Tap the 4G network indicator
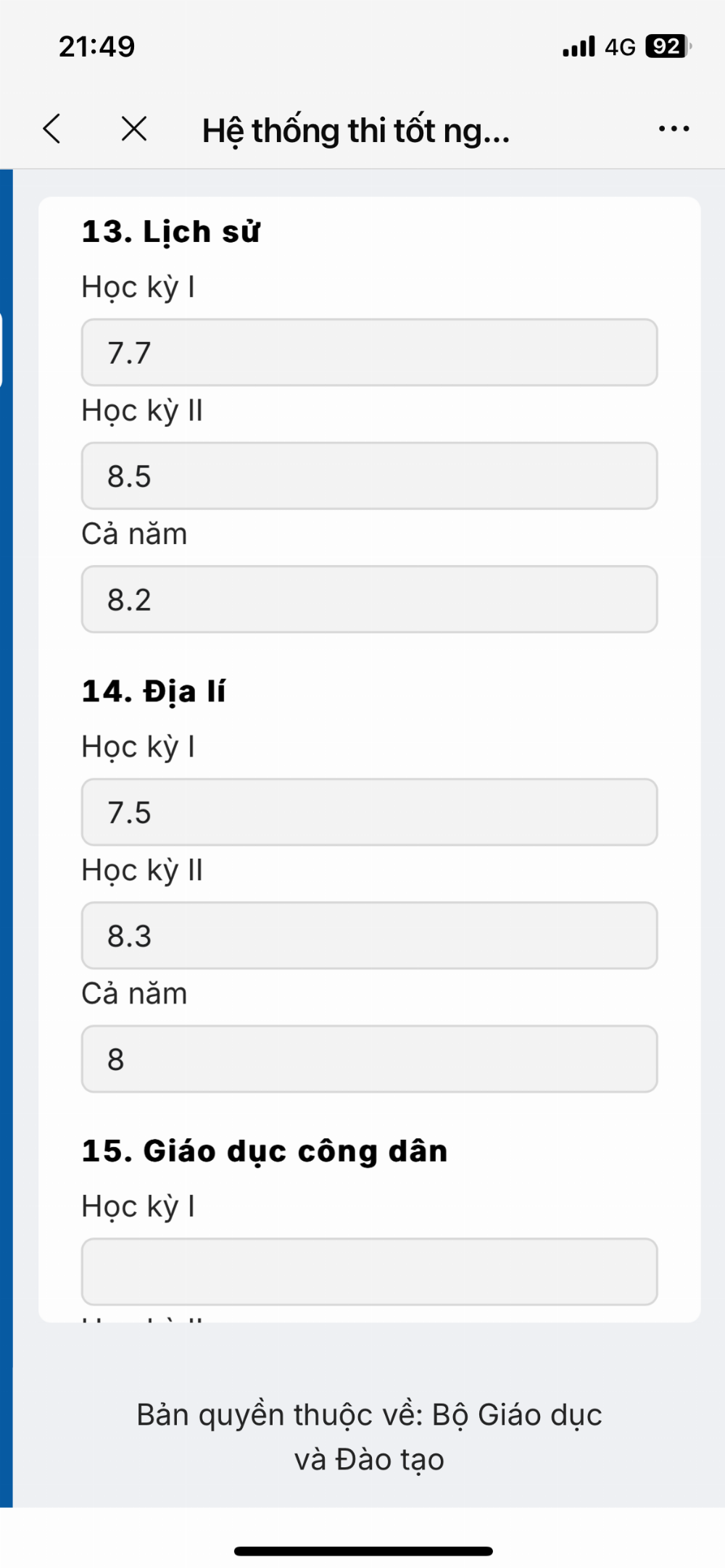This screenshot has height=1568, width=725. click(620, 47)
